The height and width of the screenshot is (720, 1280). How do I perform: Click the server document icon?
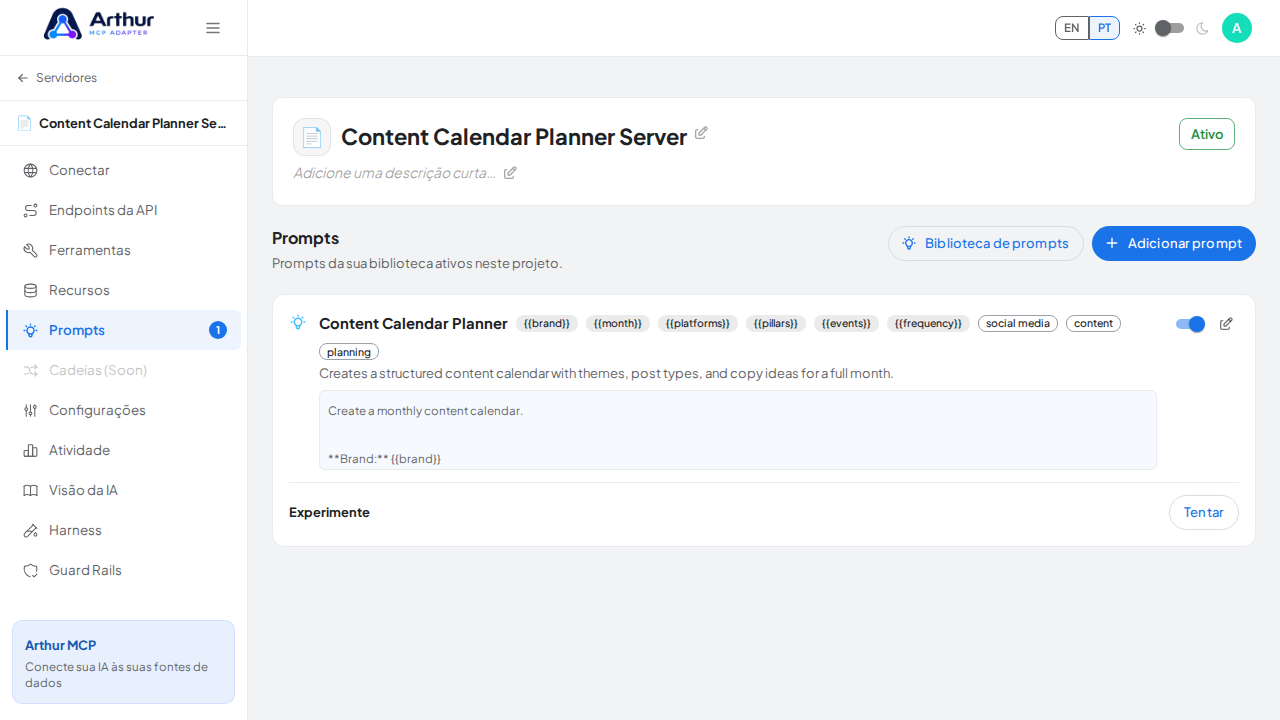coord(312,137)
